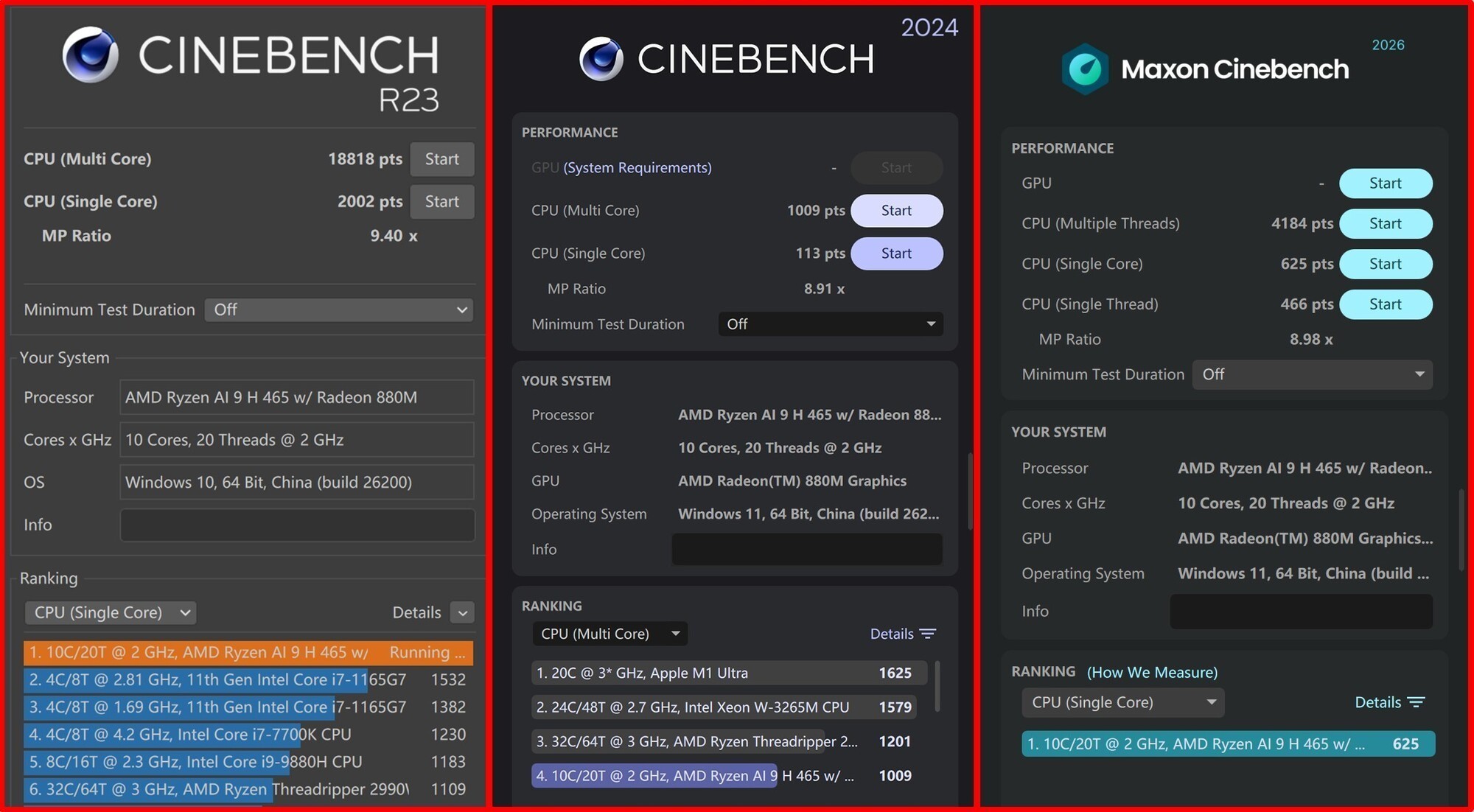Start the R23 CPU Single Core benchmark

(x=441, y=201)
